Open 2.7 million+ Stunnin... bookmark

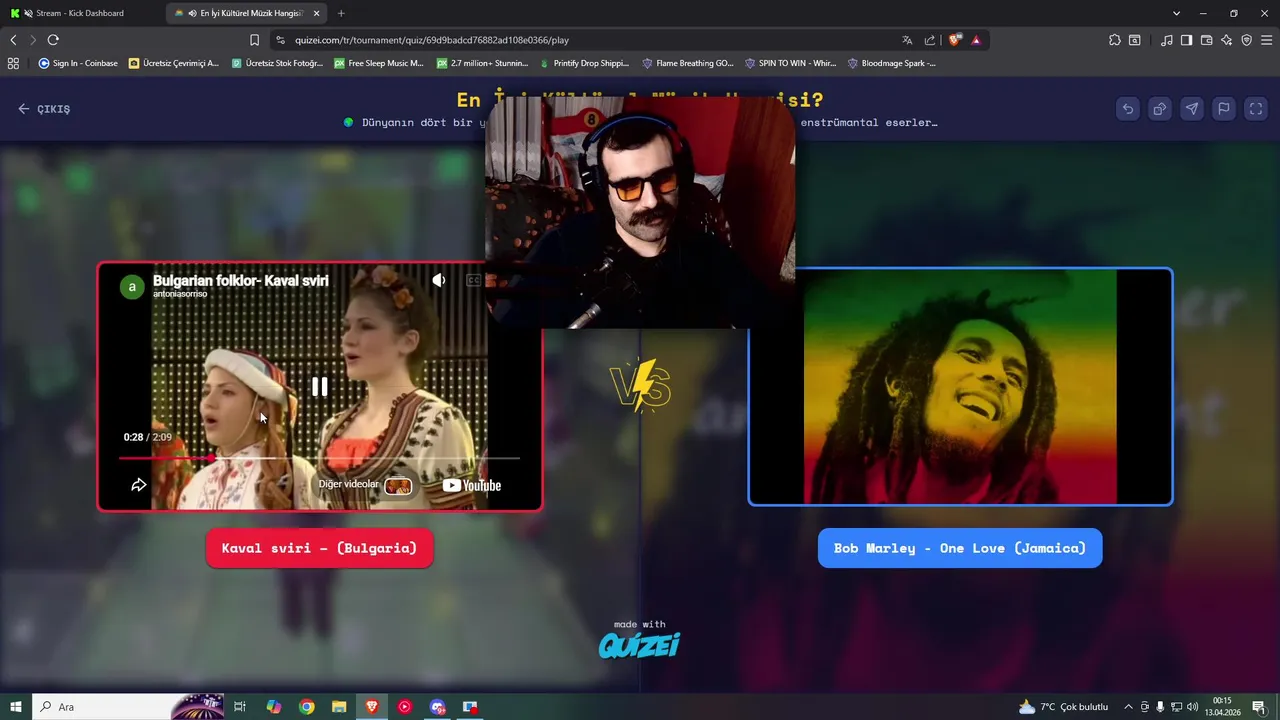point(482,63)
